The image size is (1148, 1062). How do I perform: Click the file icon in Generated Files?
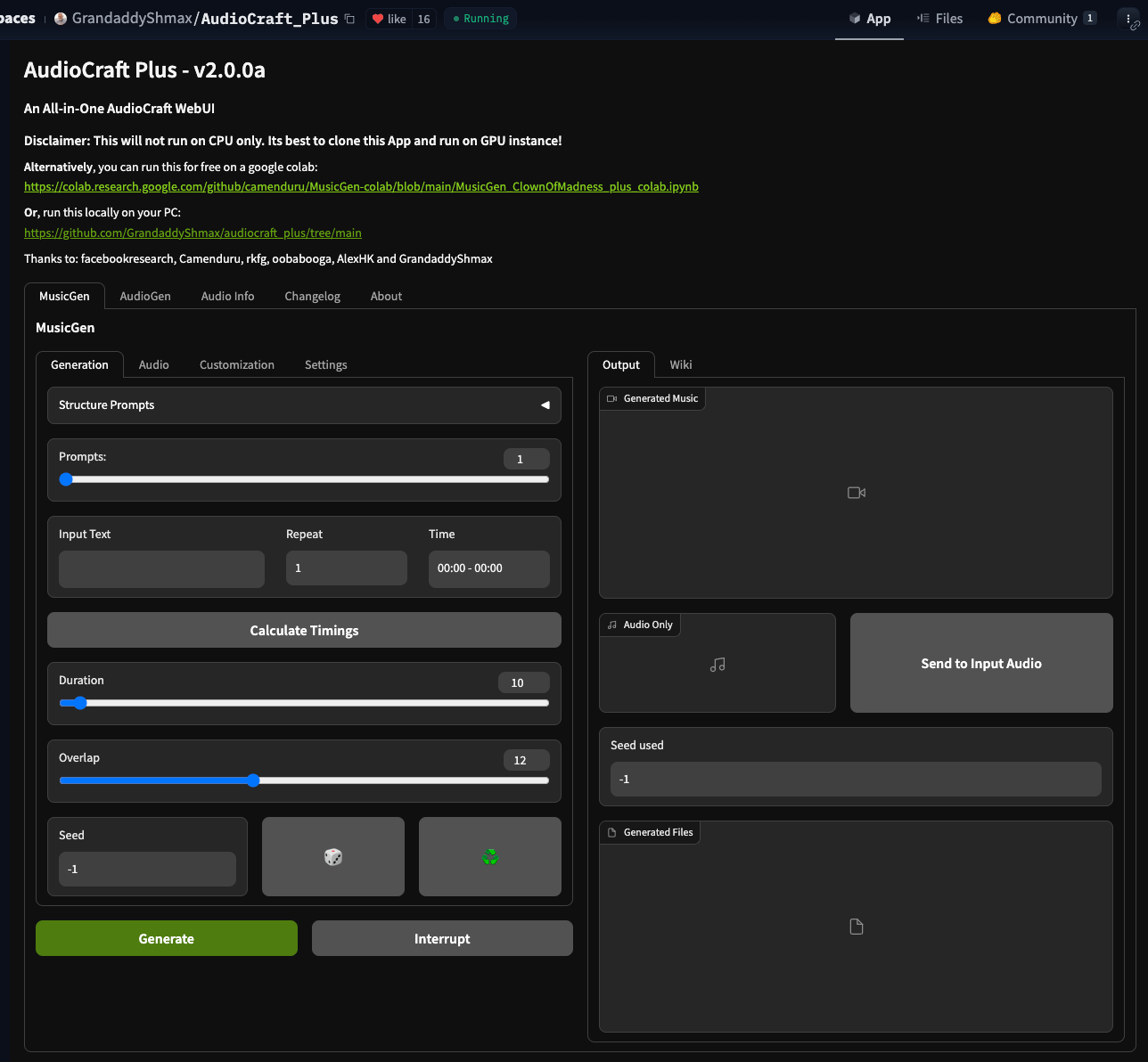[857, 927]
